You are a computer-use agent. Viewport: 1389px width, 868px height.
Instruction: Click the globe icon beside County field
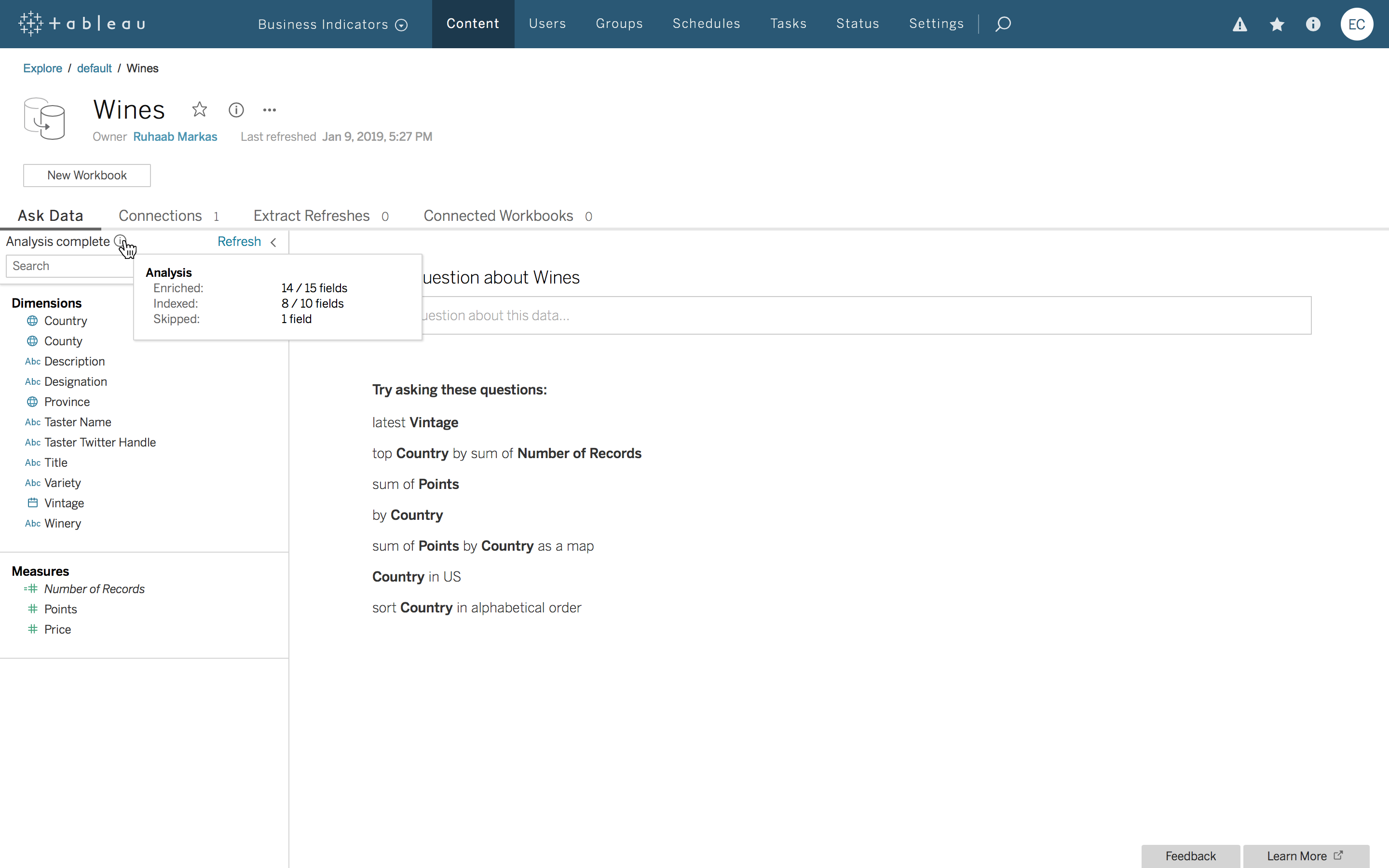point(32,341)
